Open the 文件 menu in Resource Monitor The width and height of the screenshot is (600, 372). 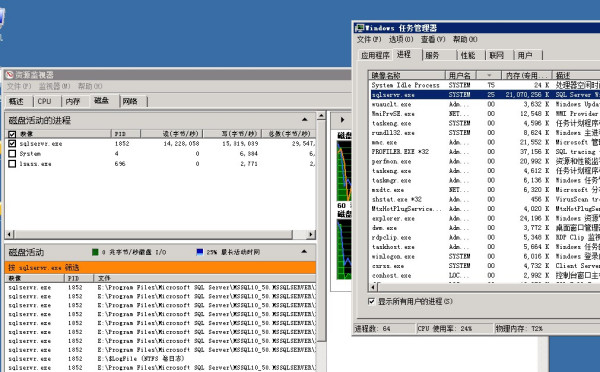pos(19,86)
